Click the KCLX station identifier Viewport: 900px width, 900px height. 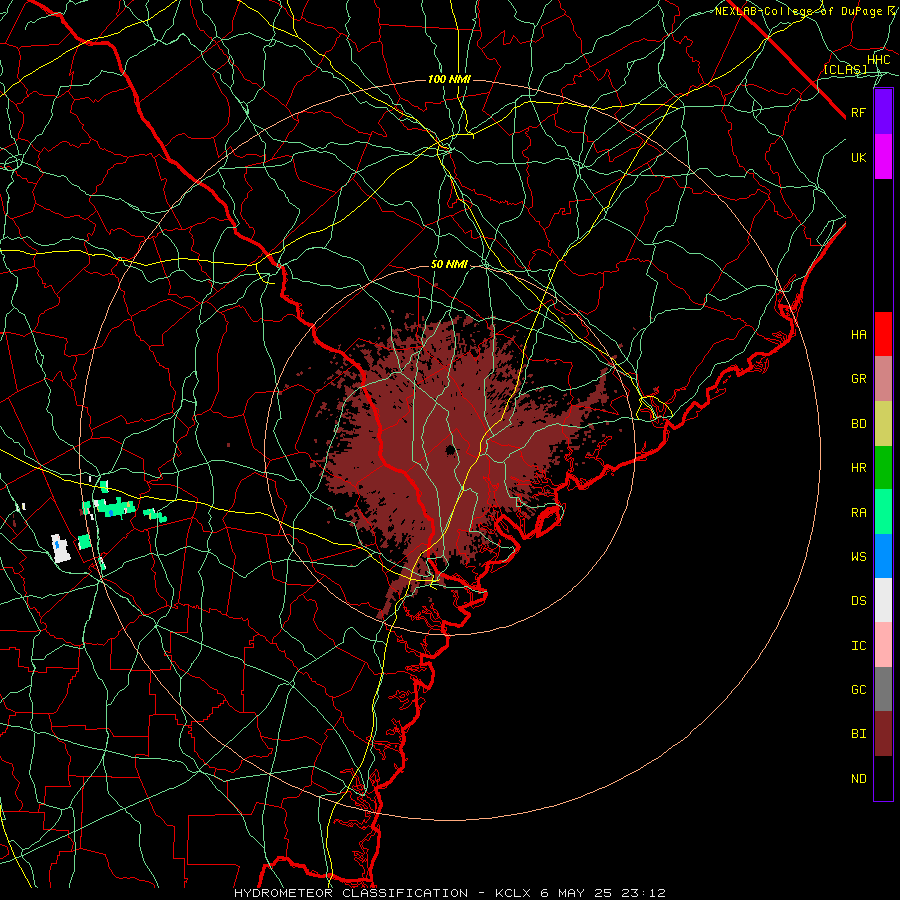[x=513, y=893]
